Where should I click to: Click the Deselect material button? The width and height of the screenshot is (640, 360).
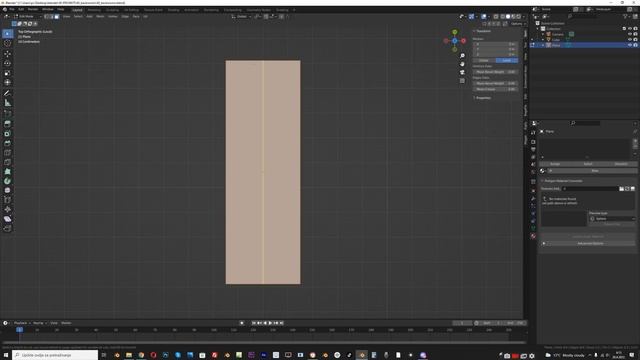(x=621, y=164)
